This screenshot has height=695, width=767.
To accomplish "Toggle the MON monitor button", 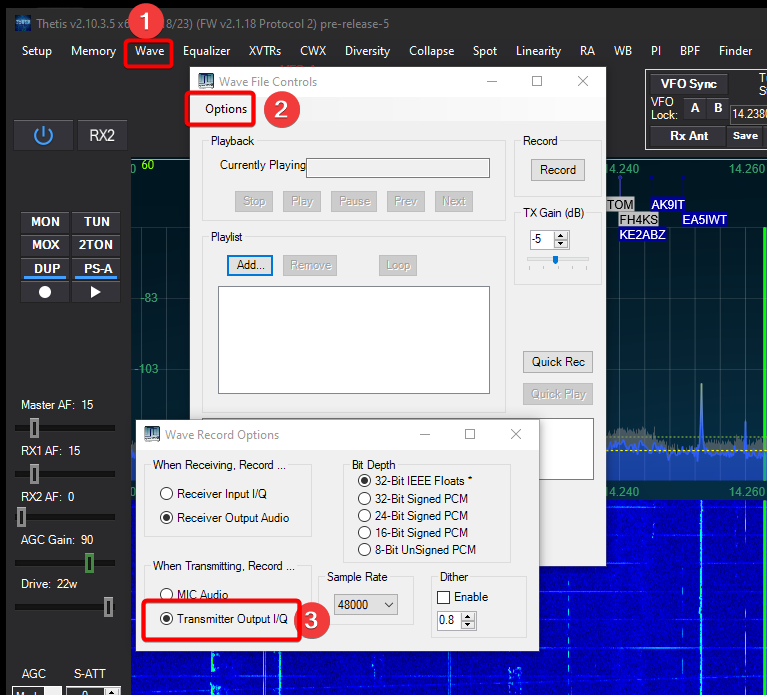I will (x=45, y=222).
